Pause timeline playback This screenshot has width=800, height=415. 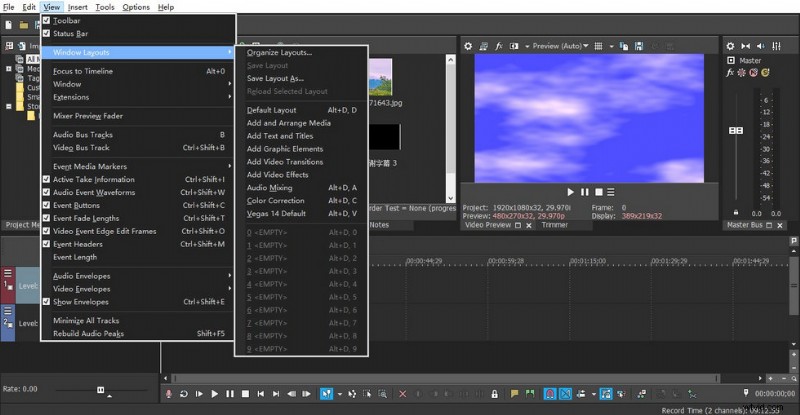point(230,394)
